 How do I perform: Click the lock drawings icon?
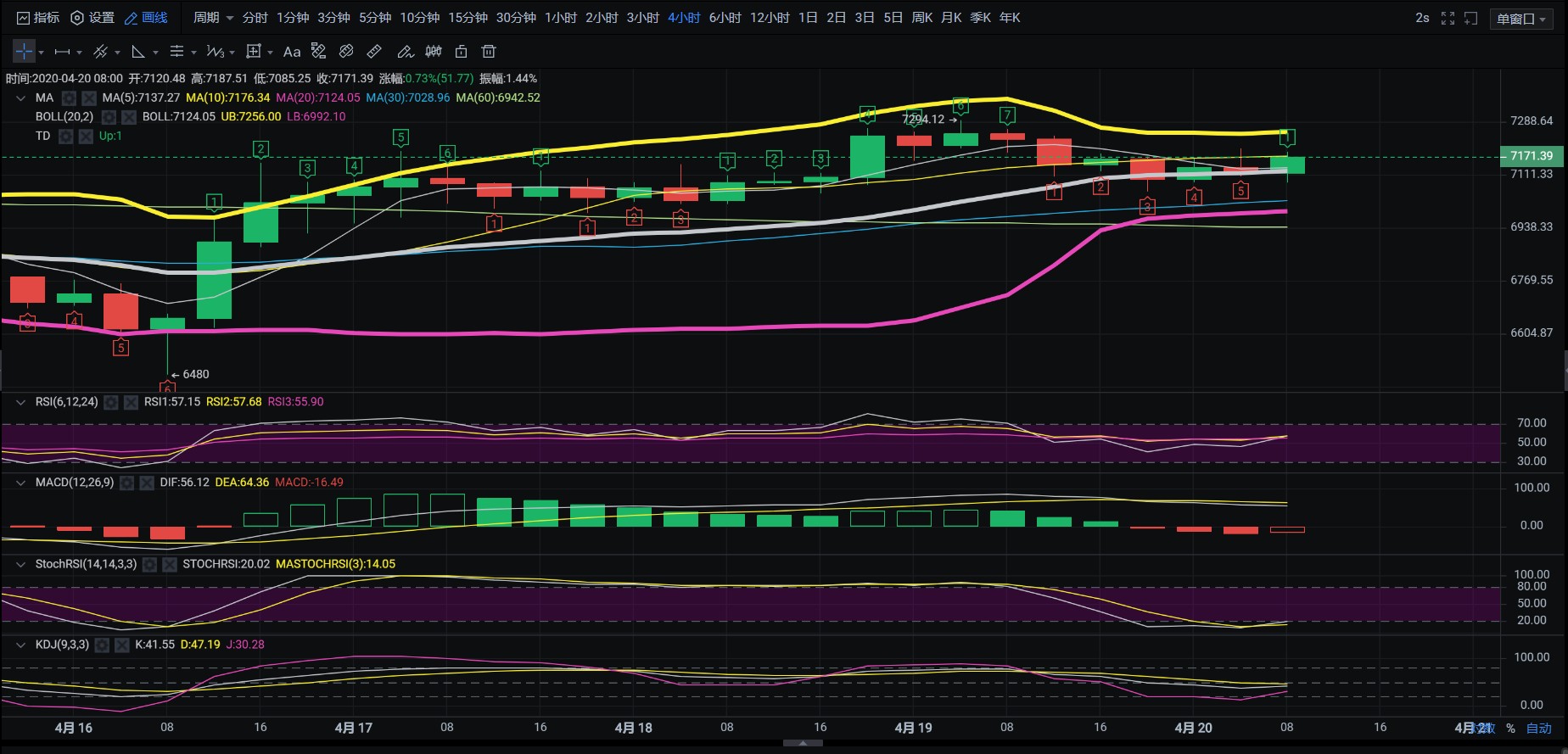click(461, 52)
